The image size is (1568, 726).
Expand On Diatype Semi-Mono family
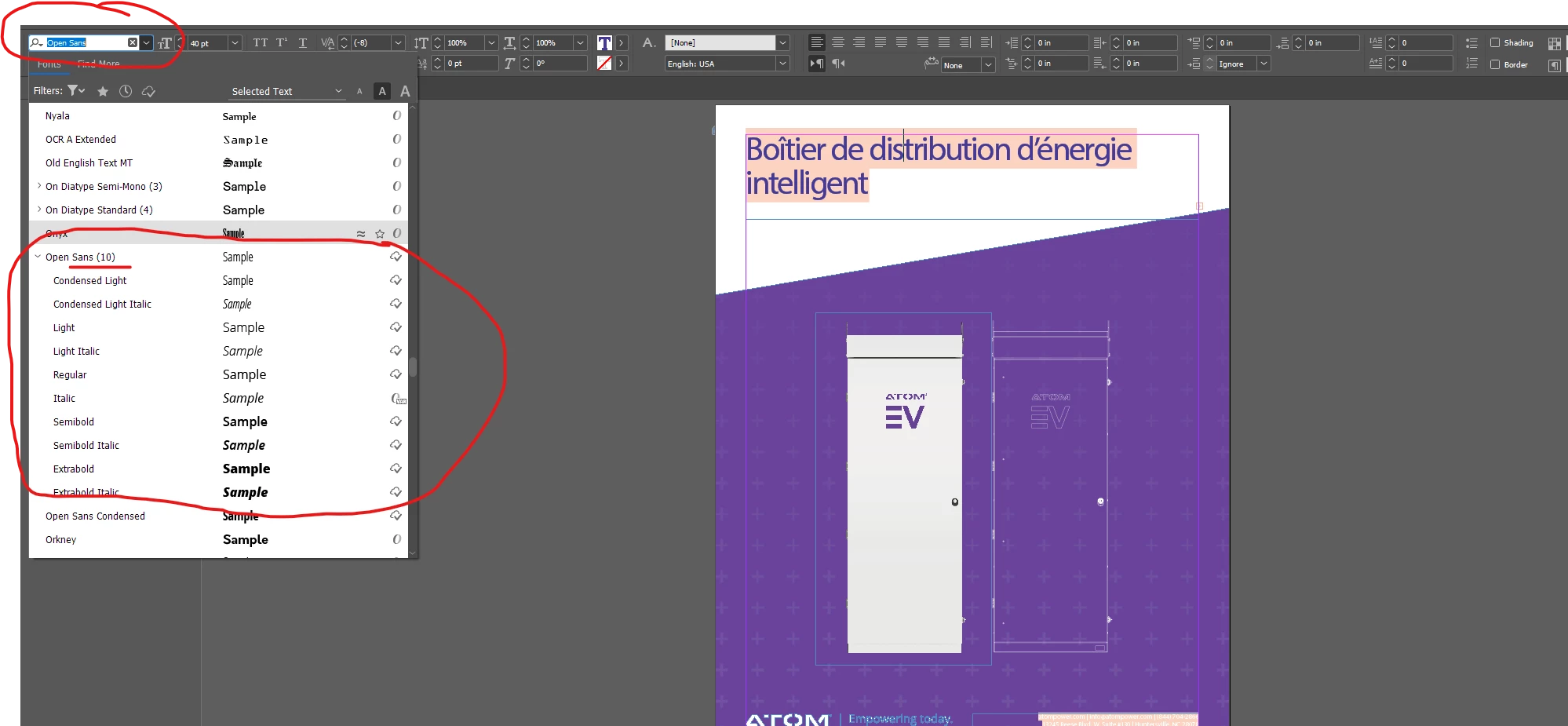[x=38, y=186]
